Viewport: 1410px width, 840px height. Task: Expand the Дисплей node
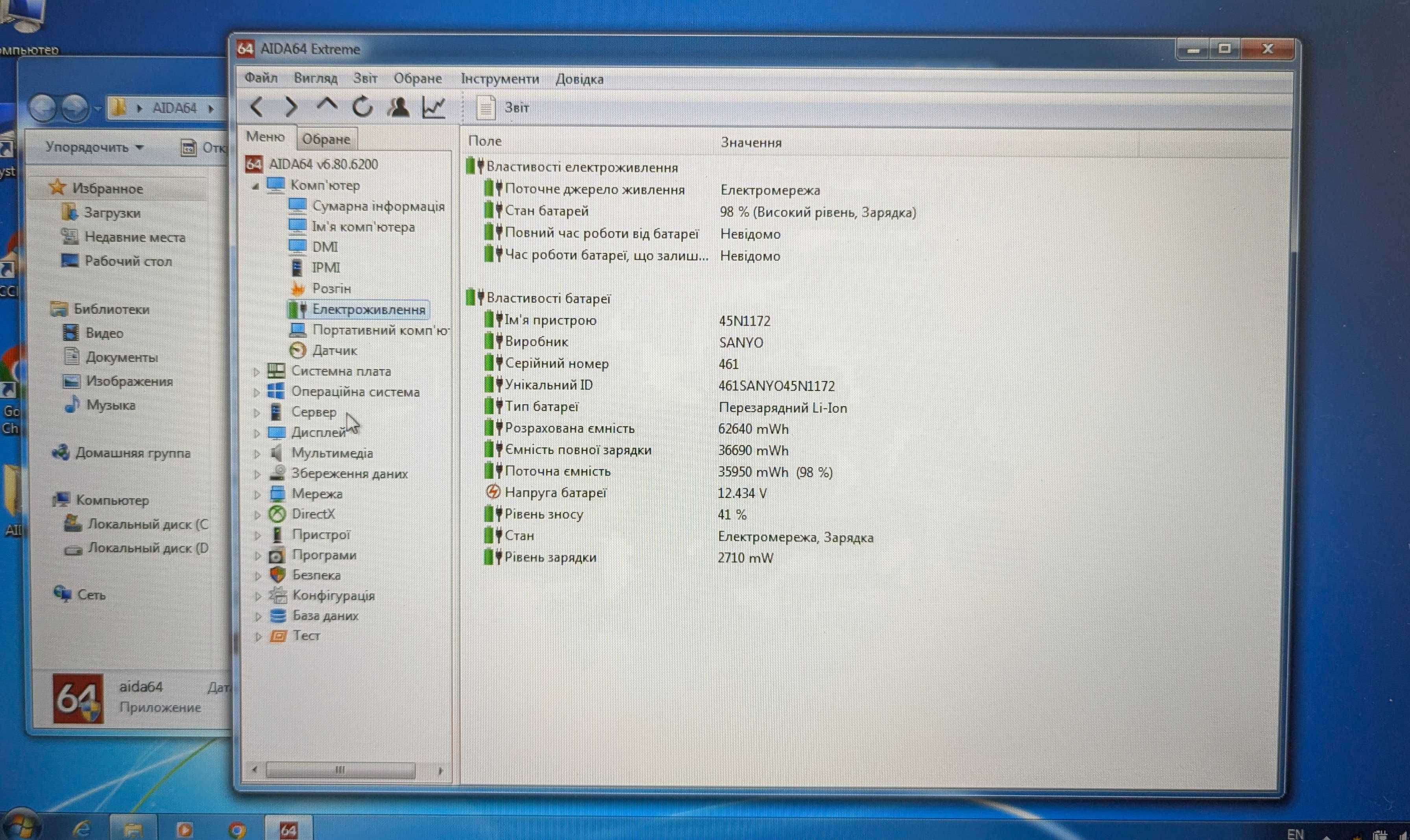coord(257,434)
